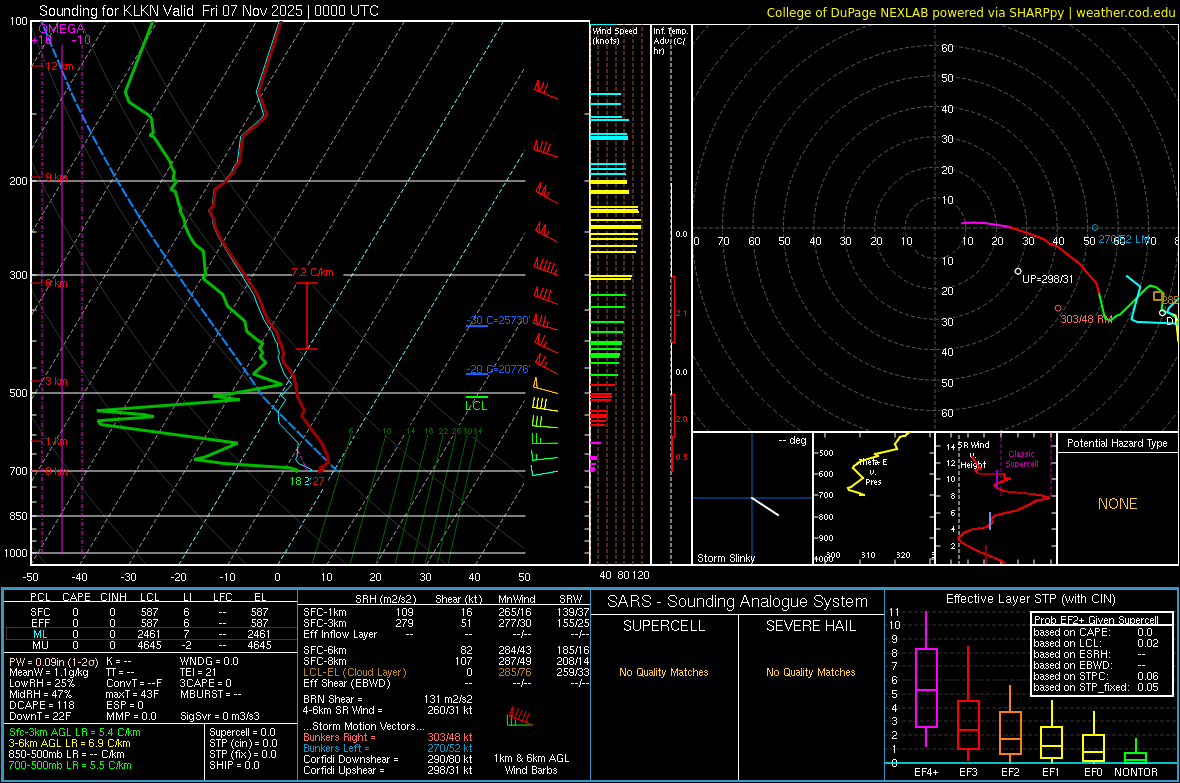The height and width of the screenshot is (783, 1180).
Task: Click the 'SHIP = 0.0' index
Action: tap(234, 765)
